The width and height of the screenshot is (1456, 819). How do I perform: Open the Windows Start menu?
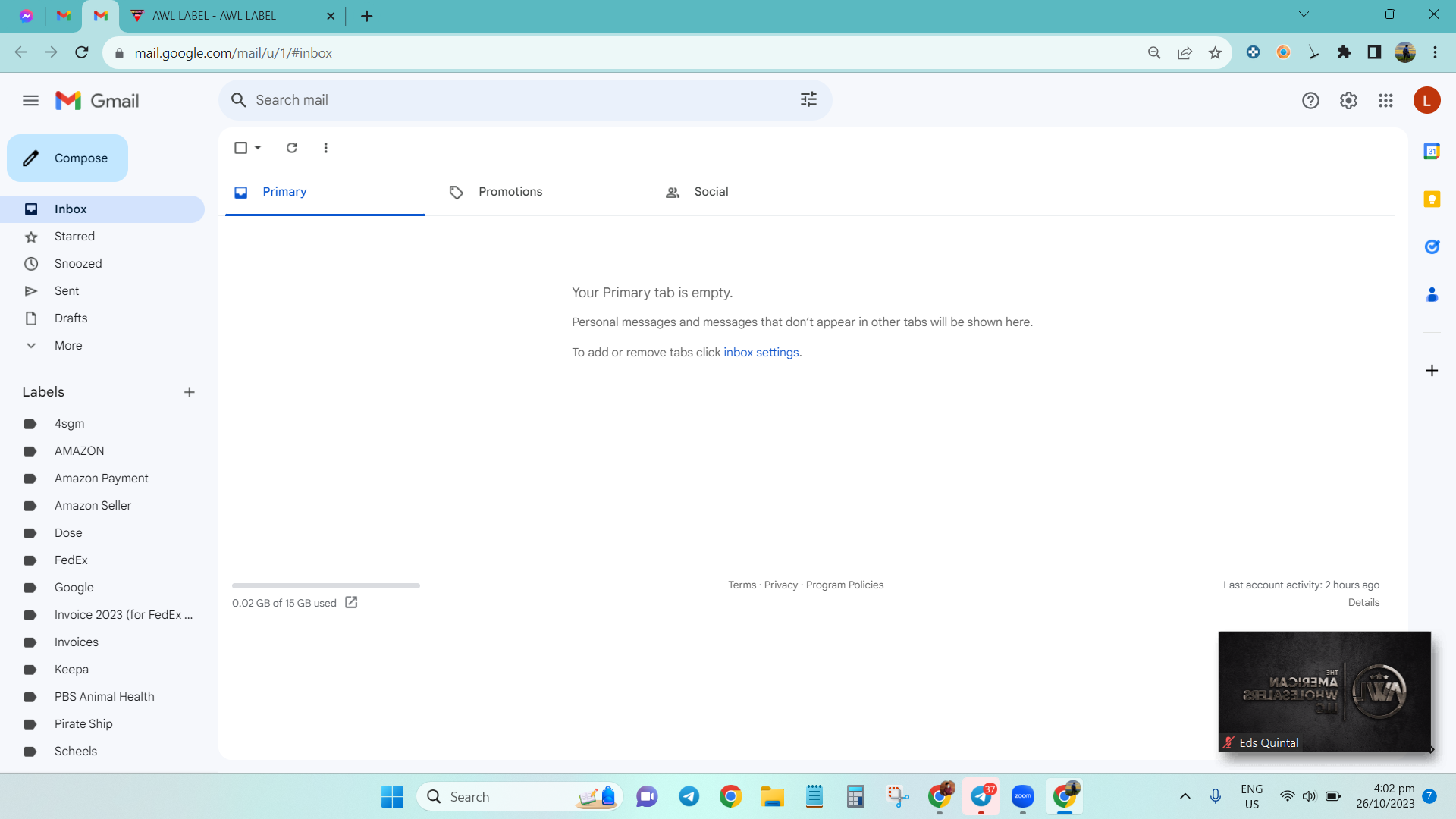(x=392, y=797)
